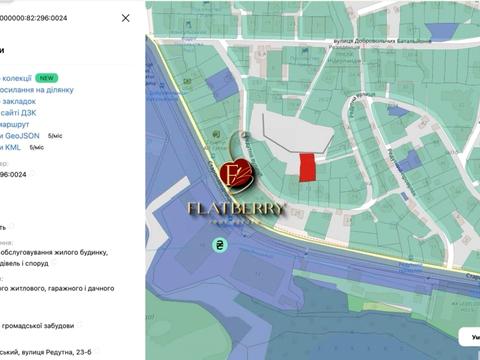
Task: Select the 'обслуговування жилого будинку,' purpose text
Action: (54, 252)
